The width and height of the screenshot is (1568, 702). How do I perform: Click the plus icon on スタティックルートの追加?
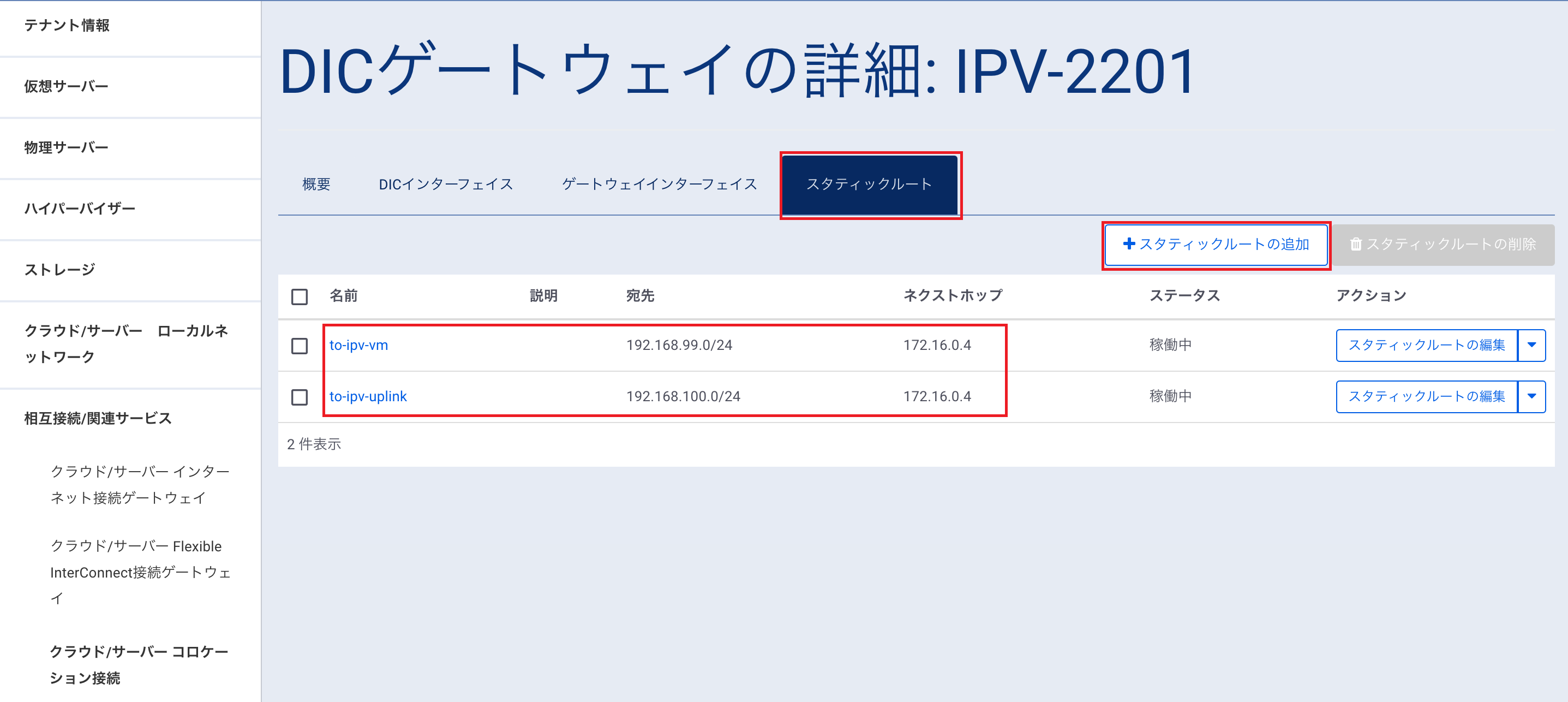pyautogui.click(x=1128, y=244)
